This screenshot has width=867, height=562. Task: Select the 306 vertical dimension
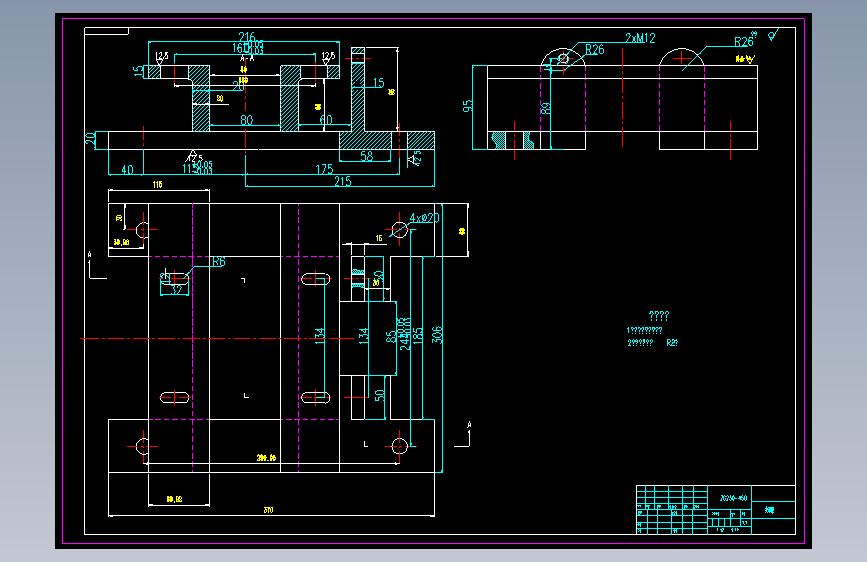click(437, 335)
